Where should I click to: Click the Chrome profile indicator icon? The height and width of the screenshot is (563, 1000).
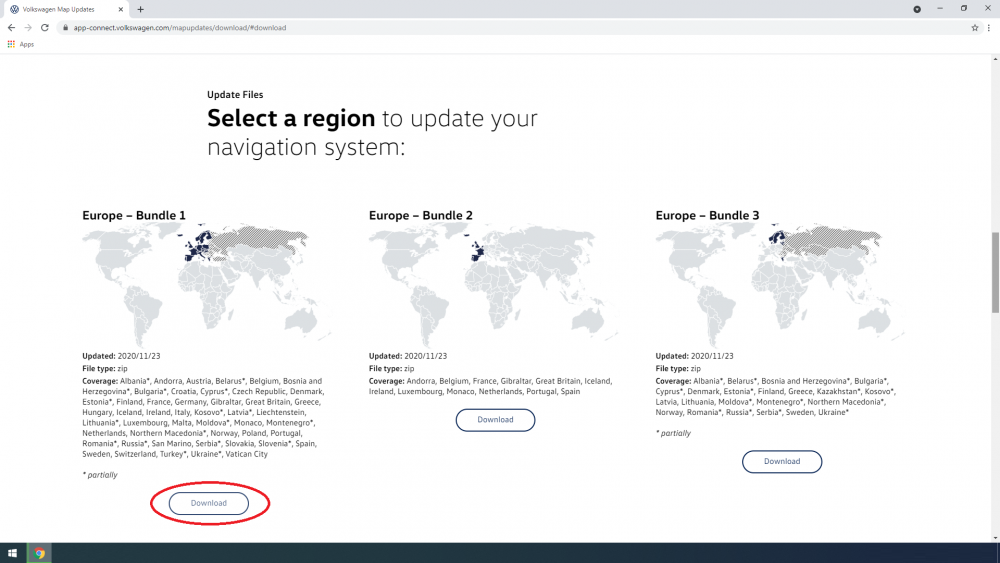[916, 9]
